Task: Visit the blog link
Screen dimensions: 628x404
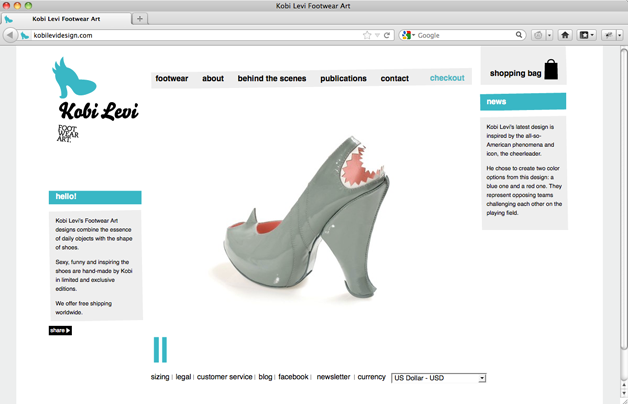Action: [x=265, y=377]
